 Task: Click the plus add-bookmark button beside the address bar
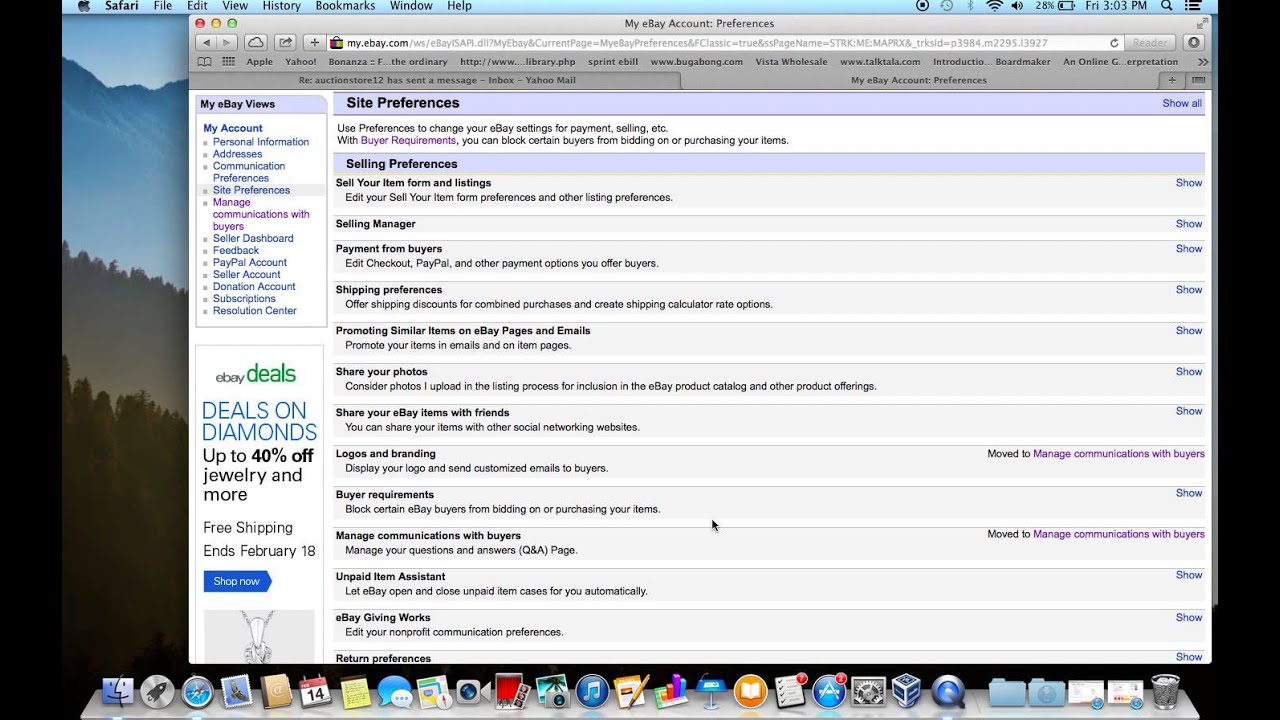tap(314, 43)
